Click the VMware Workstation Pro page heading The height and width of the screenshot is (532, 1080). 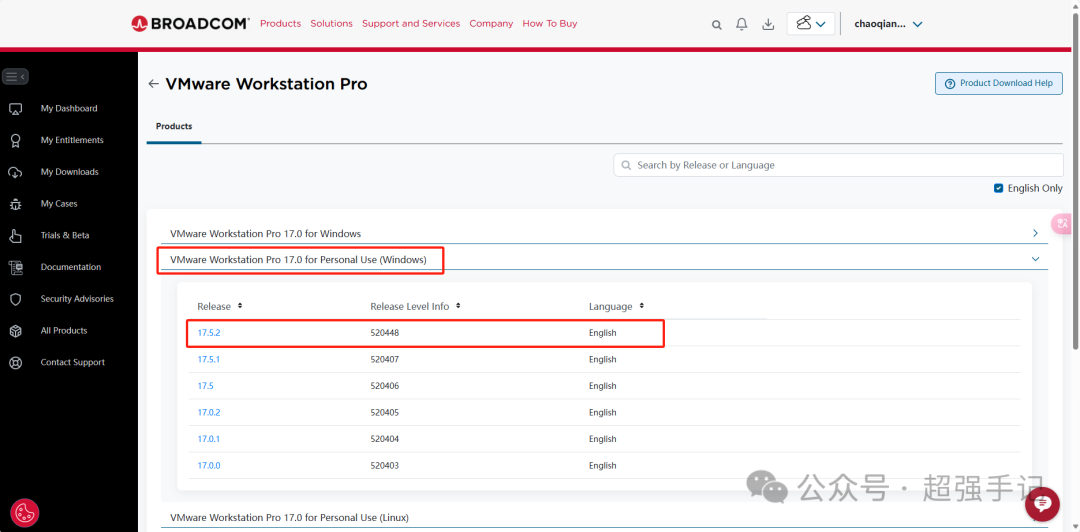pyautogui.click(x=267, y=84)
